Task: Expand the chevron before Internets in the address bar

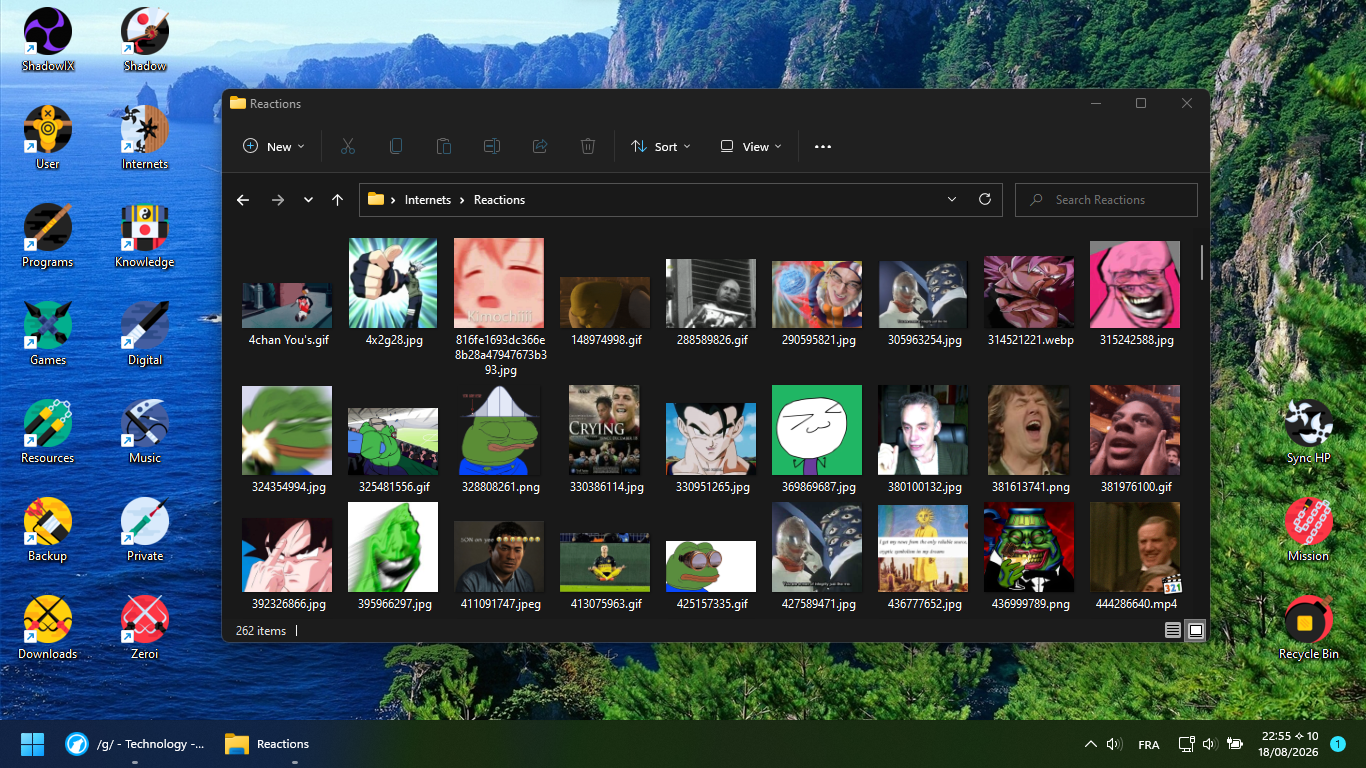Action: (394, 200)
